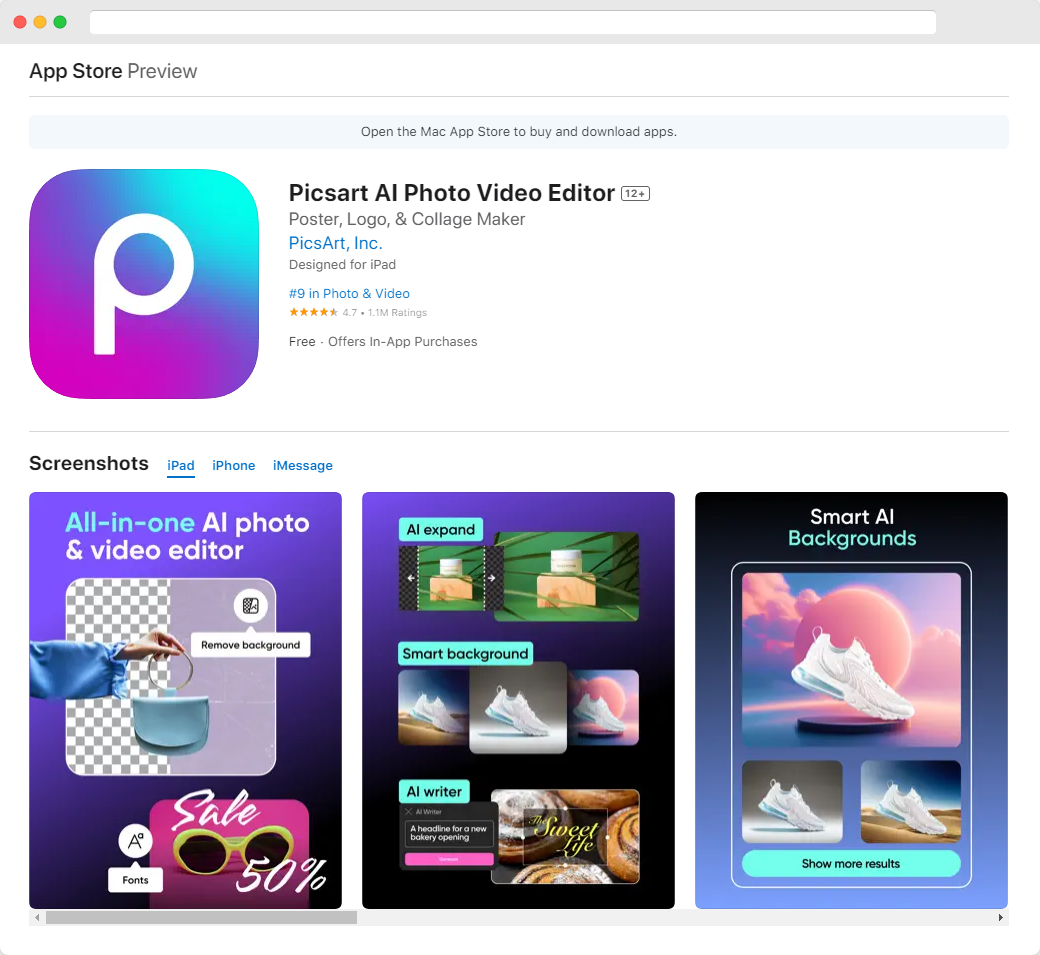Click "Open the Mac App Store" banner text
Viewport: 1040px width, 955px height.
pos(519,132)
